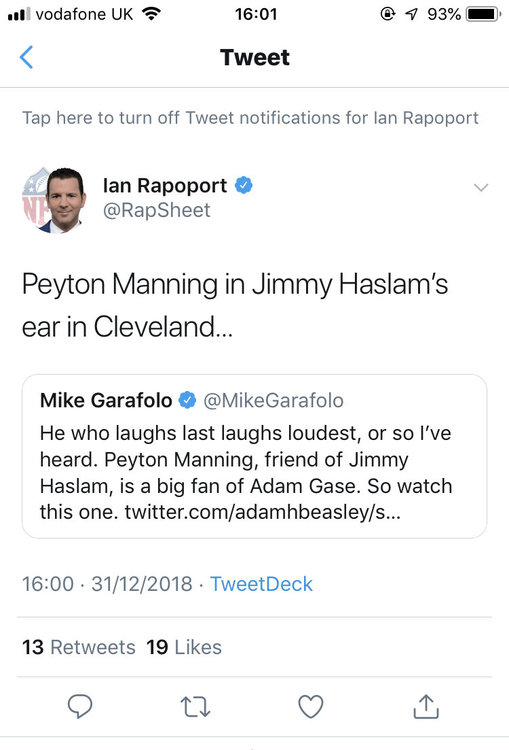The image size is (509, 750).
Task: Tap the battery icon in status bar
Action: 484,14
